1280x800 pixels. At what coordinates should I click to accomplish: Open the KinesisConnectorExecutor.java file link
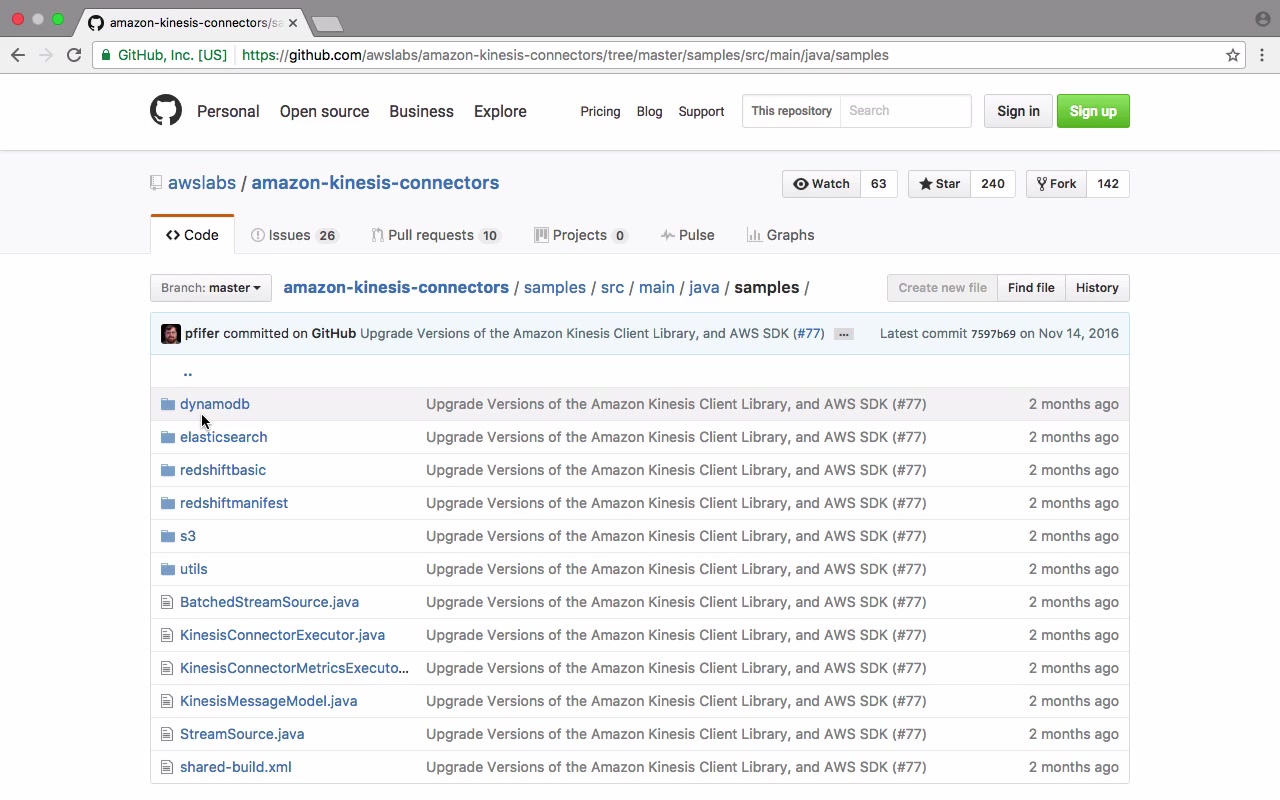tap(282, 635)
